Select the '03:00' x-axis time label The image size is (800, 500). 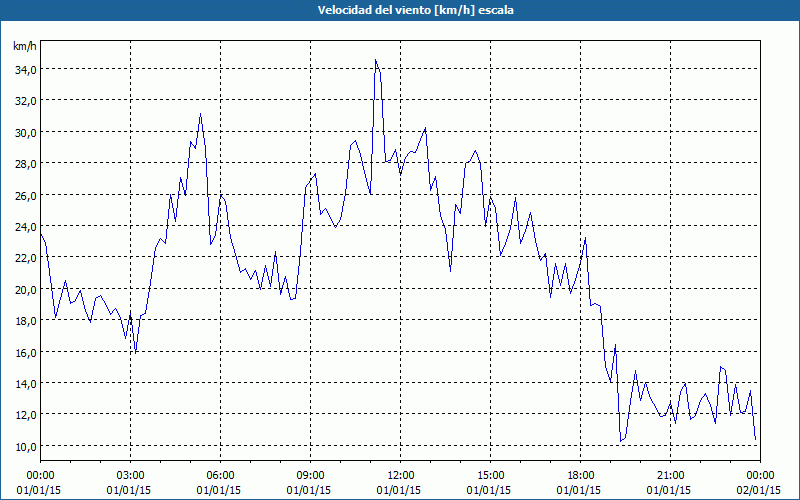[130, 476]
